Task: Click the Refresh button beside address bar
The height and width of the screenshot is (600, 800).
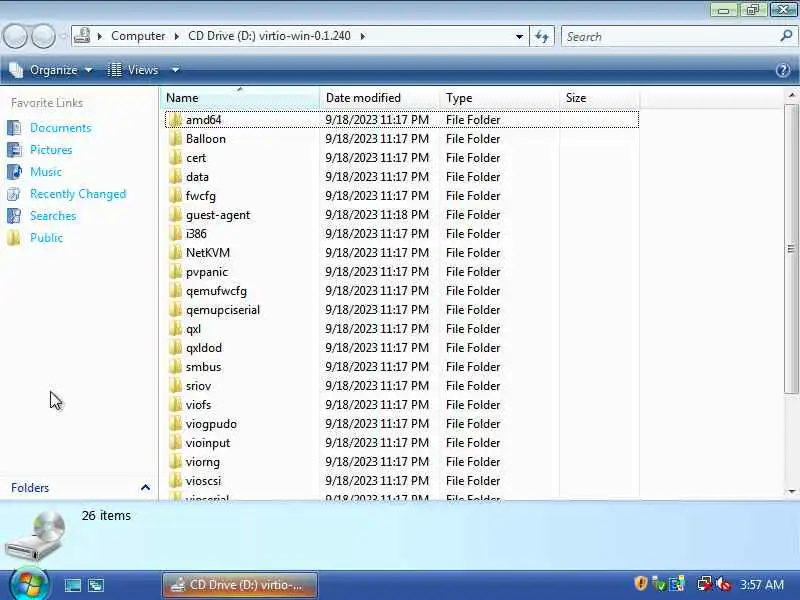Action: click(542, 36)
